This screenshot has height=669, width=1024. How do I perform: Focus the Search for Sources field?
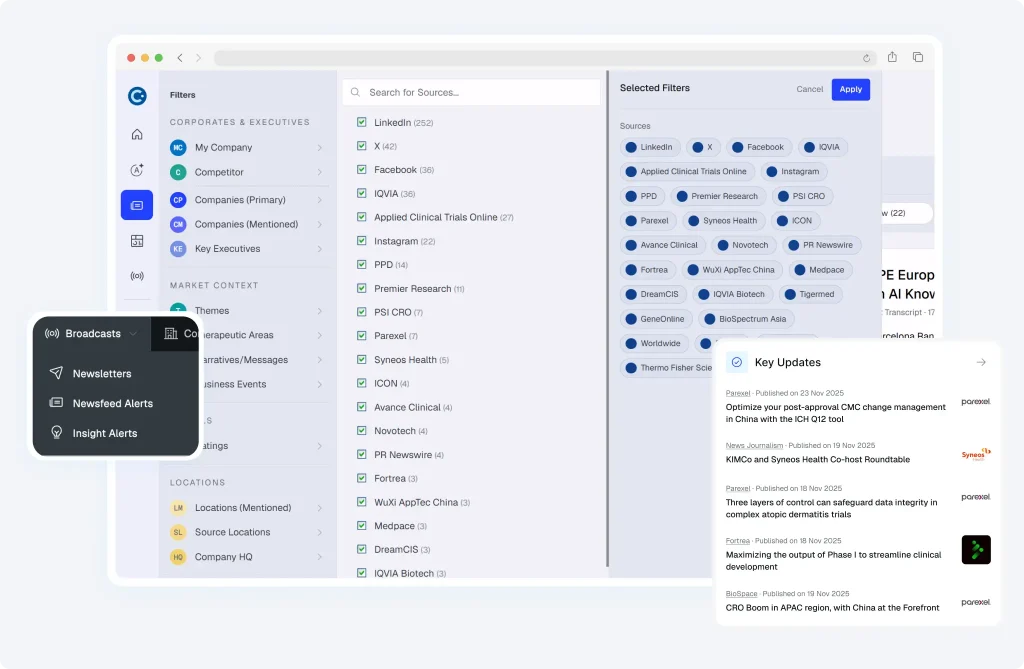[471, 92]
